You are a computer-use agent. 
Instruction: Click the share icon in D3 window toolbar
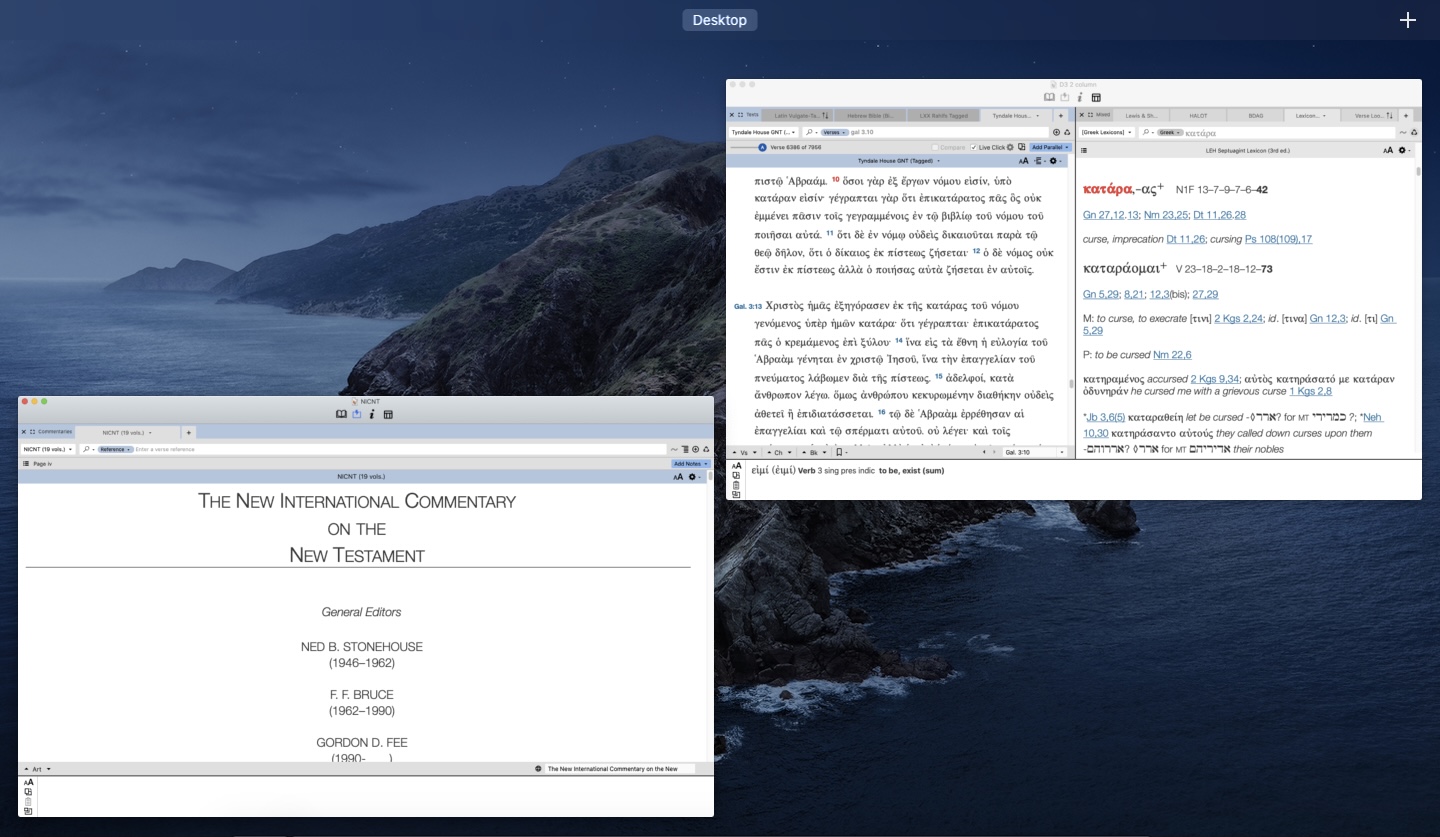[1064, 97]
